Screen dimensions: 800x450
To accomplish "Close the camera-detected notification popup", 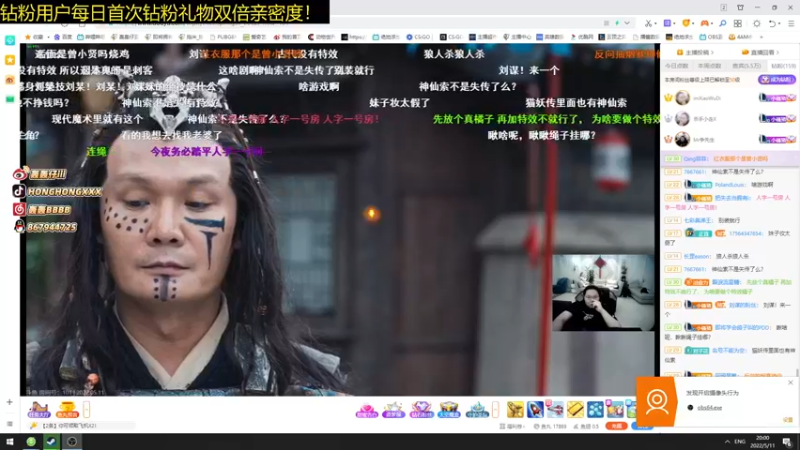I will [x=790, y=383].
